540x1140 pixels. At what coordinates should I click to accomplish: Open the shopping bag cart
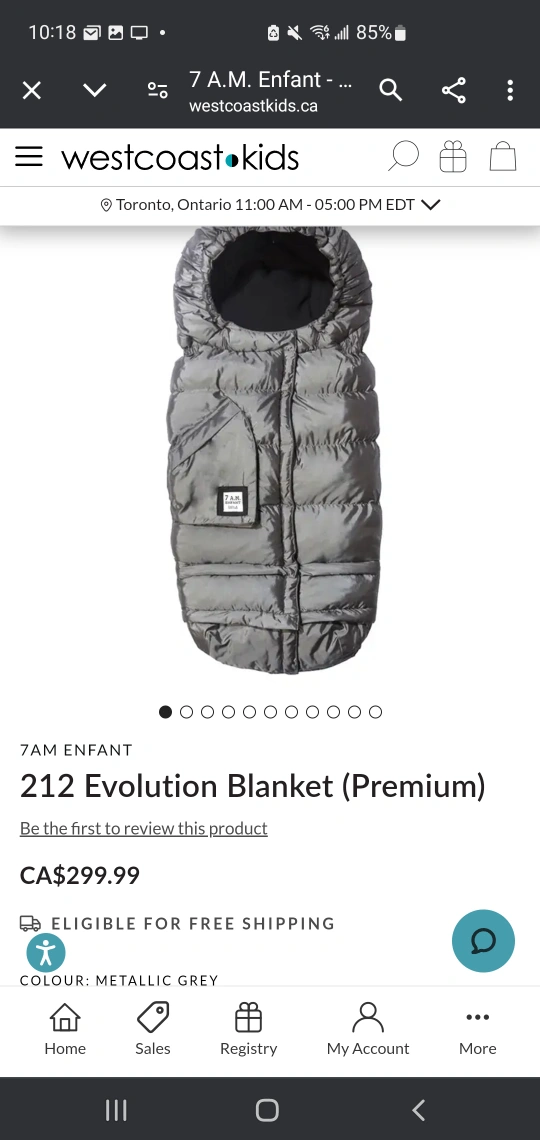[503, 156]
